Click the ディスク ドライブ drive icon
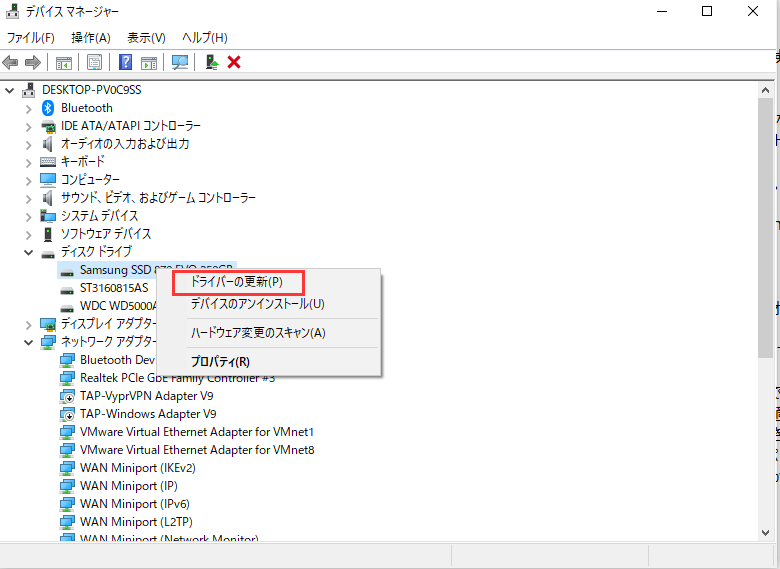This screenshot has width=780, height=569. pyautogui.click(x=48, y=254)
